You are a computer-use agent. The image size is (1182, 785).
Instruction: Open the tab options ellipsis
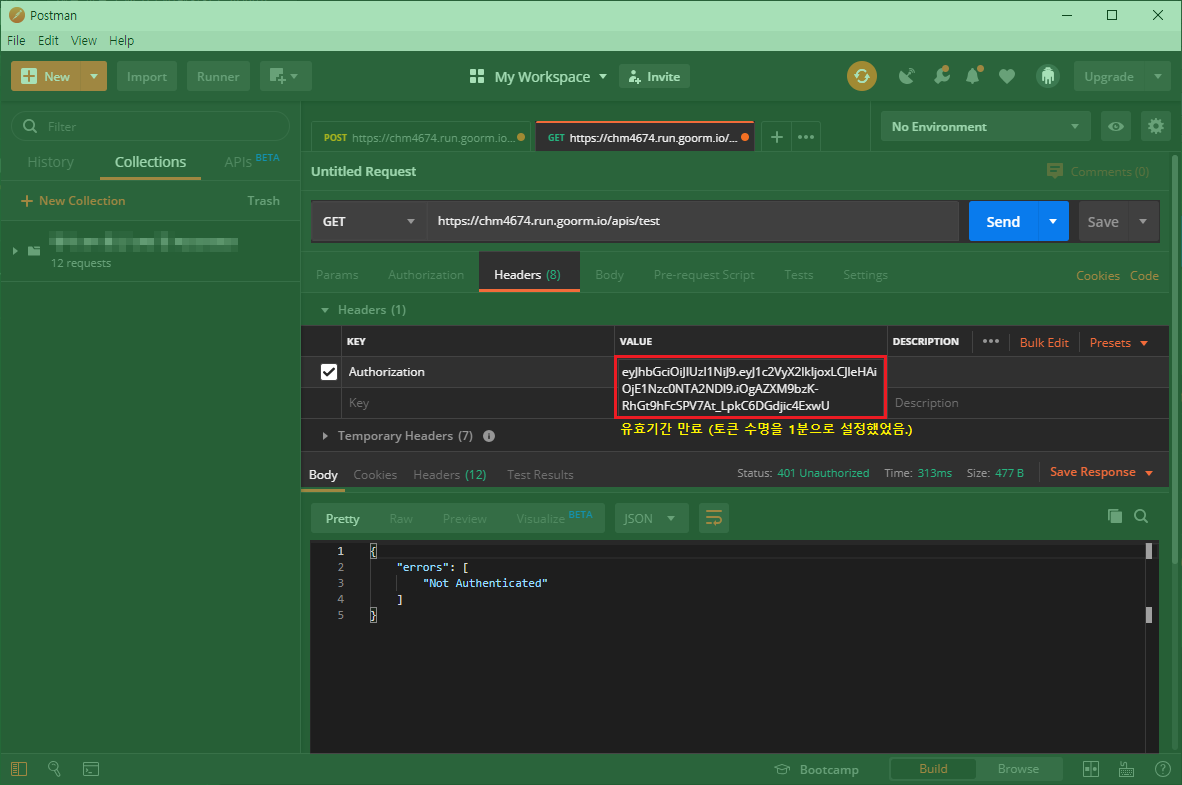(x=806, y=137)
